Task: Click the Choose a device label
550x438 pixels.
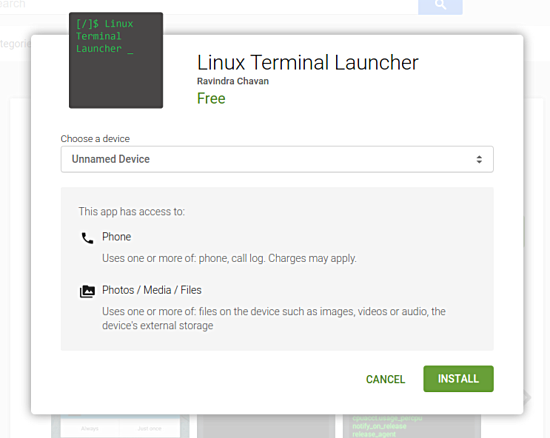Action: (x=95, y=139)
